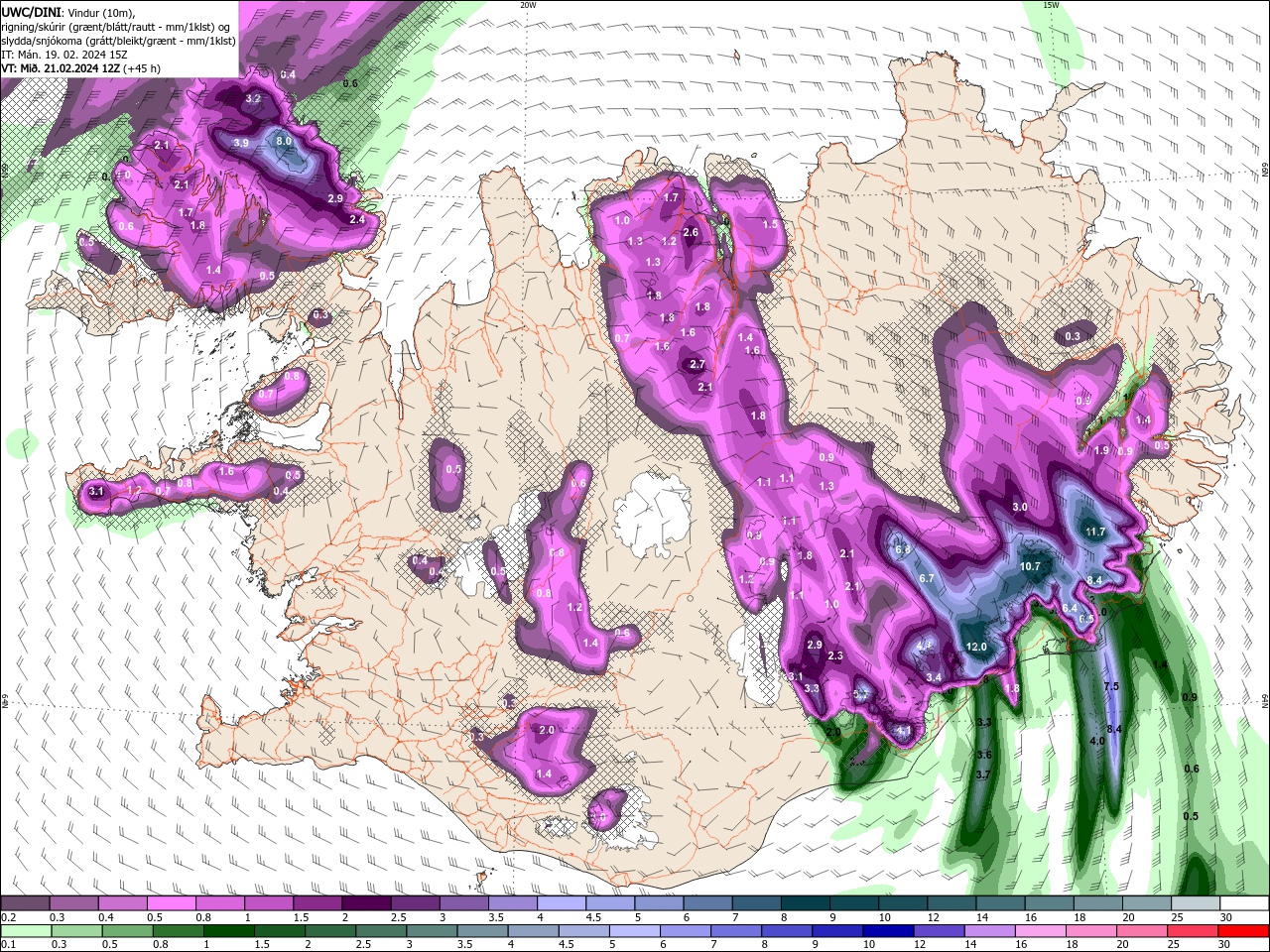Pick the bottom legend swatch between 0.1 and 0.3
This screenshot has height=952, width=1270.
(x=26, y=931)
